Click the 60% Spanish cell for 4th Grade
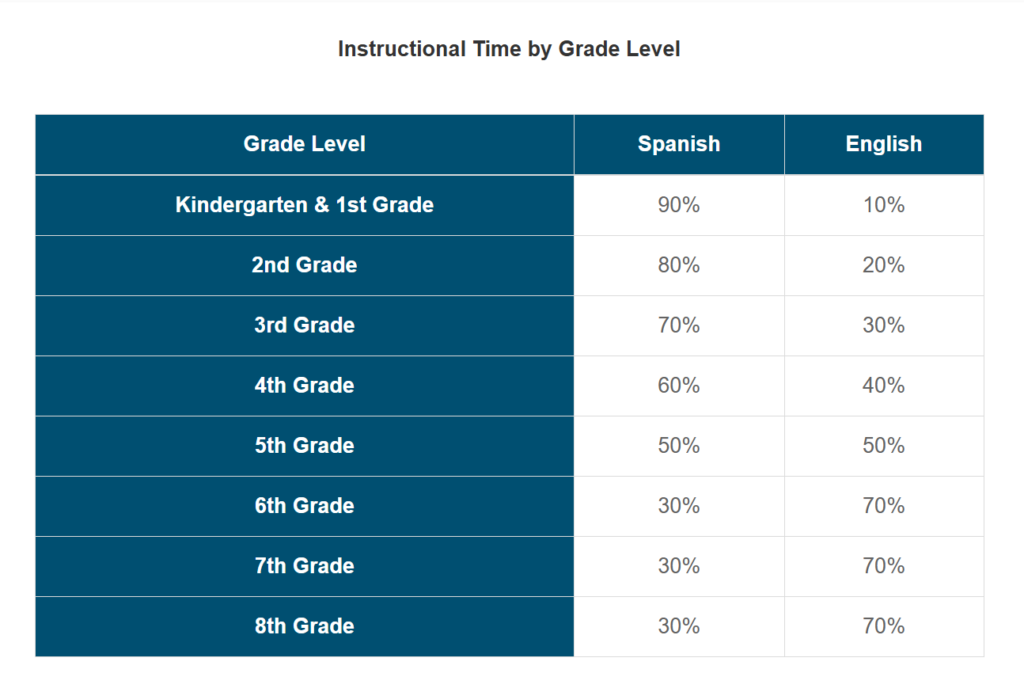Viewport: 1024px width, 692px height. pyautogui.click(x=679, y=385)
